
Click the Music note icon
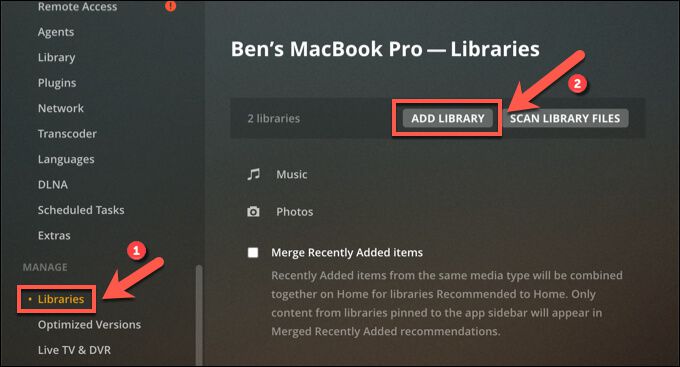click(x=254, y=174)
